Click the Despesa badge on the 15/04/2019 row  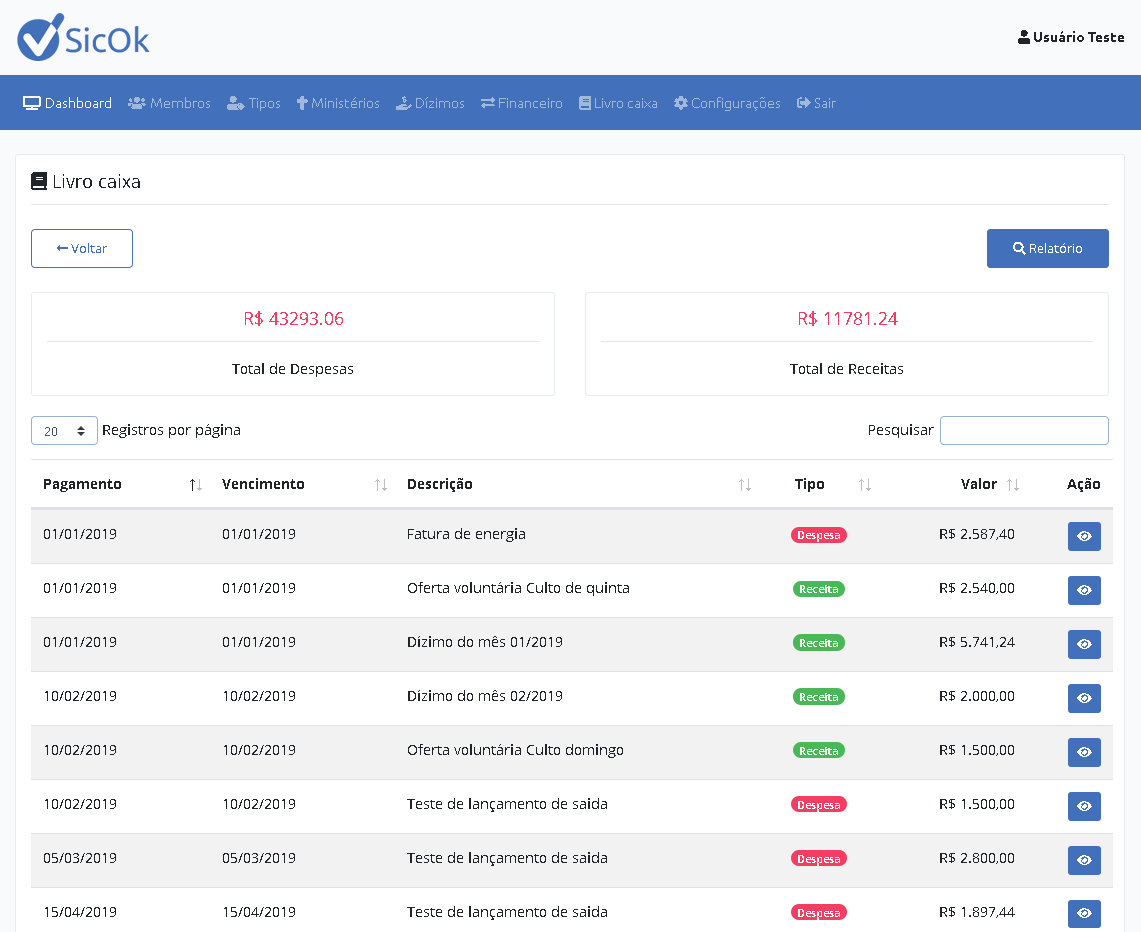(819, 912)
